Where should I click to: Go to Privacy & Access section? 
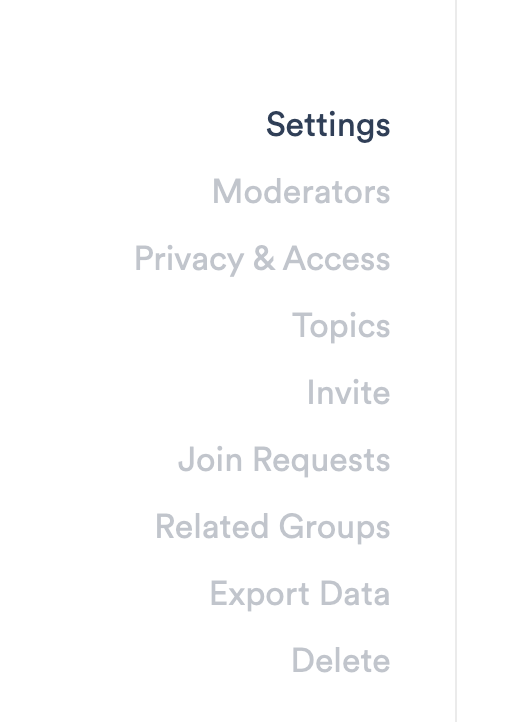(262, 259)
